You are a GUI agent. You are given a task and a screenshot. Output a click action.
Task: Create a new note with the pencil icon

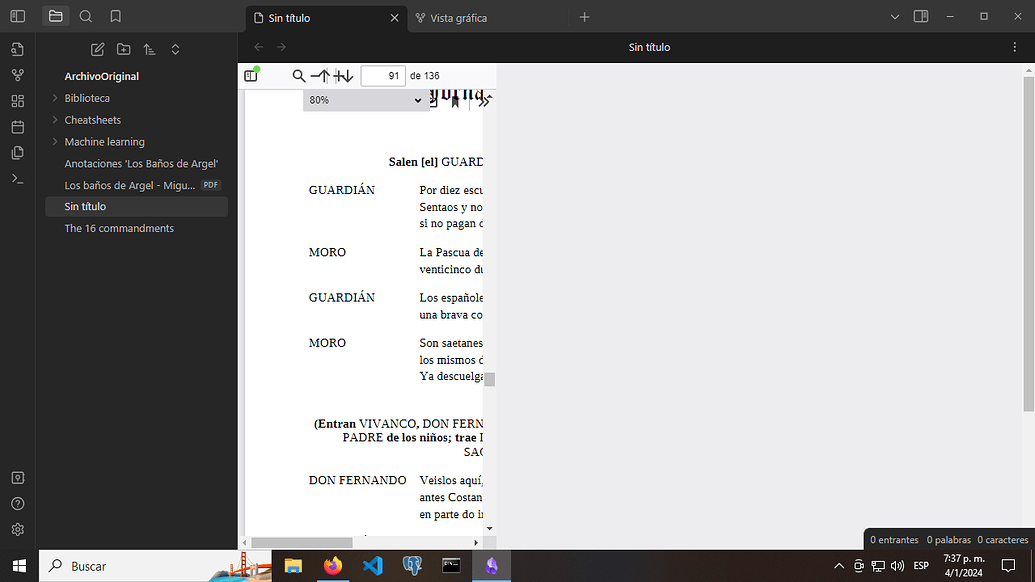click(x=96, y=48)
